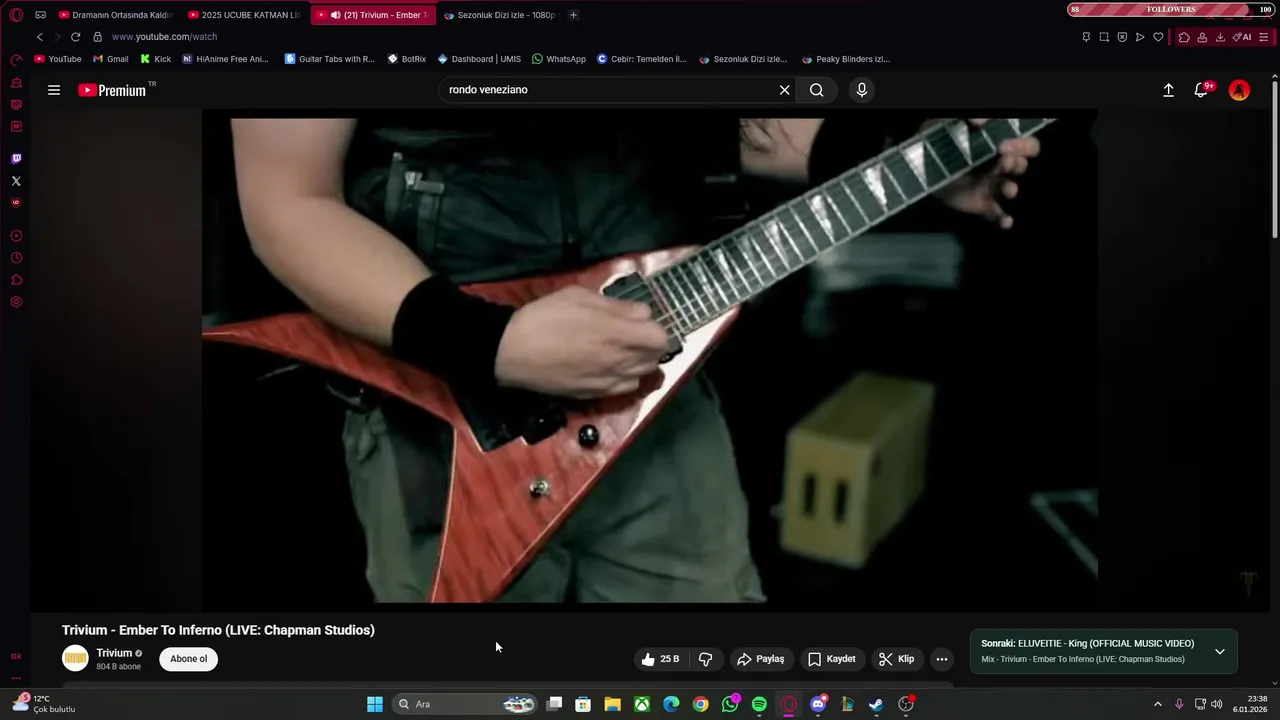Show hidden system tray icons
The width and height of the screenshot is (1280, 720).
pyautogui.click(x=1158, y=704)
